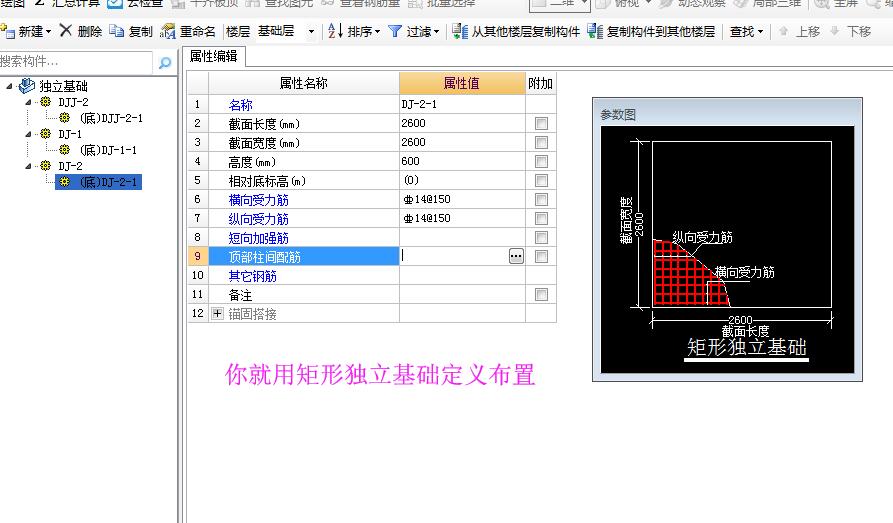Tick the 附加 checkbox for 备注

pos(541,295)
